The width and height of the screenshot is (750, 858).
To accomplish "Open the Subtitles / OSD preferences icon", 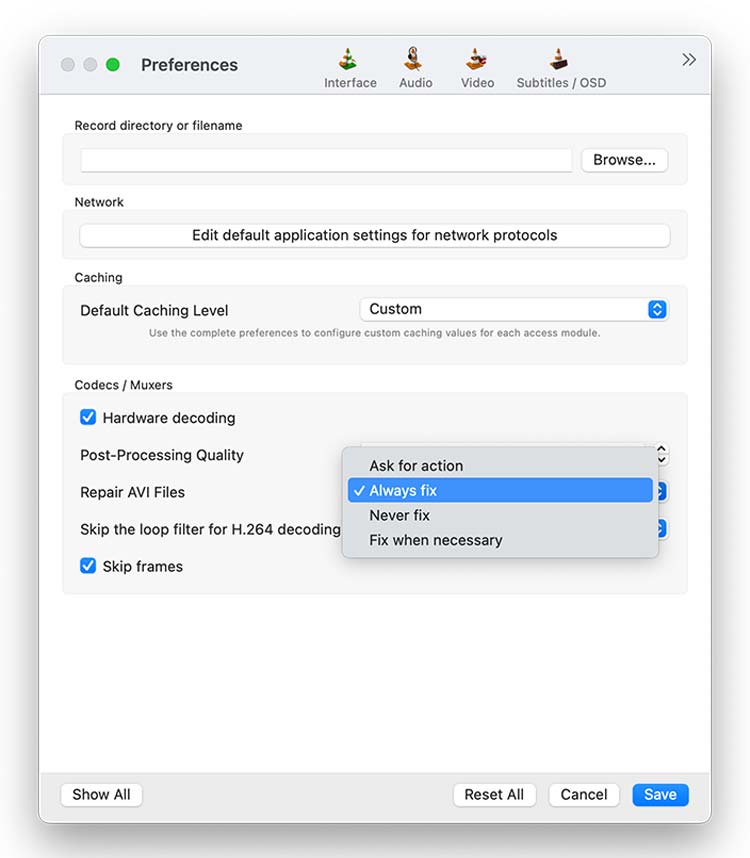I will pyautogui.click(x=560, y=60).
